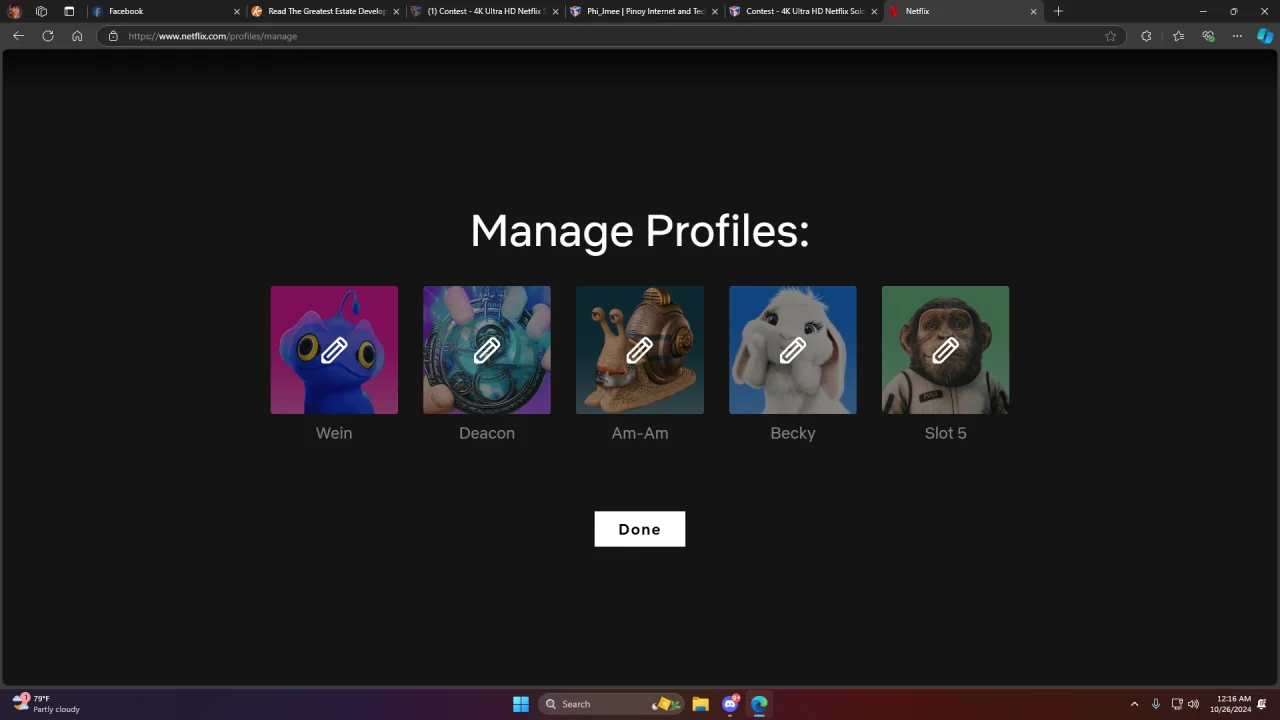Image resolution: width=1280 pixels, height=720 pixels.
Task: Show hidden system tray icons
Action: [x=1134, y=704]
